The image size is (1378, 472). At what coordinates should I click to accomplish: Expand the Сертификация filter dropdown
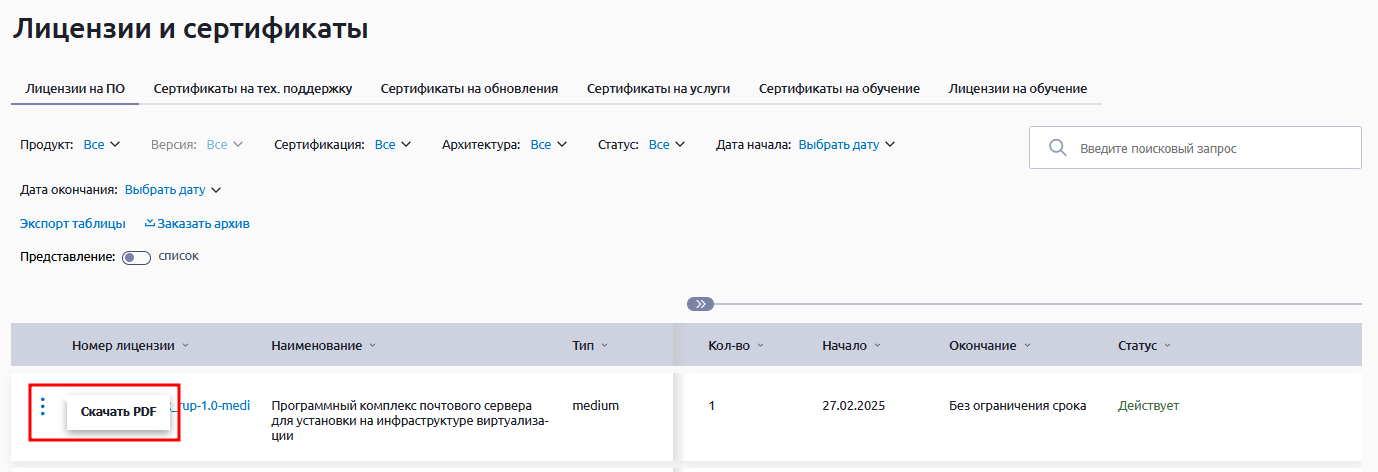392,145
